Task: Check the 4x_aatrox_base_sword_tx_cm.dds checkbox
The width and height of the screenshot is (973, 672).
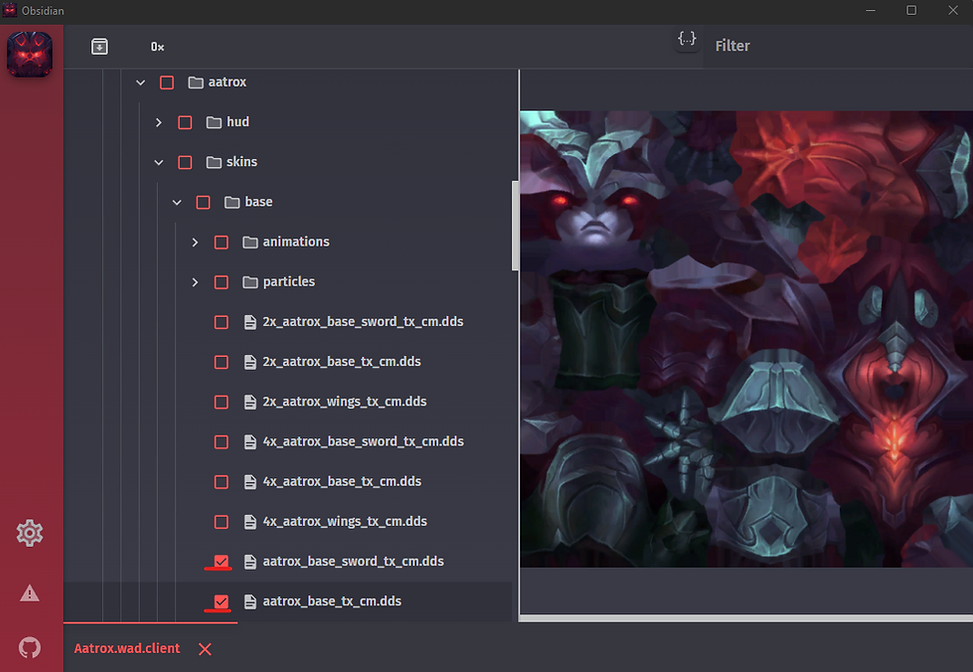Action: point(221,442)
